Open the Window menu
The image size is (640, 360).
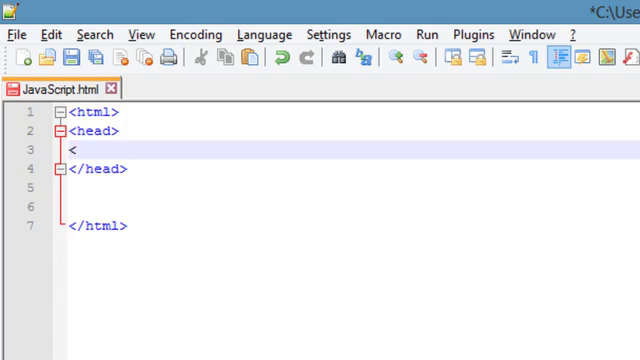532,35
